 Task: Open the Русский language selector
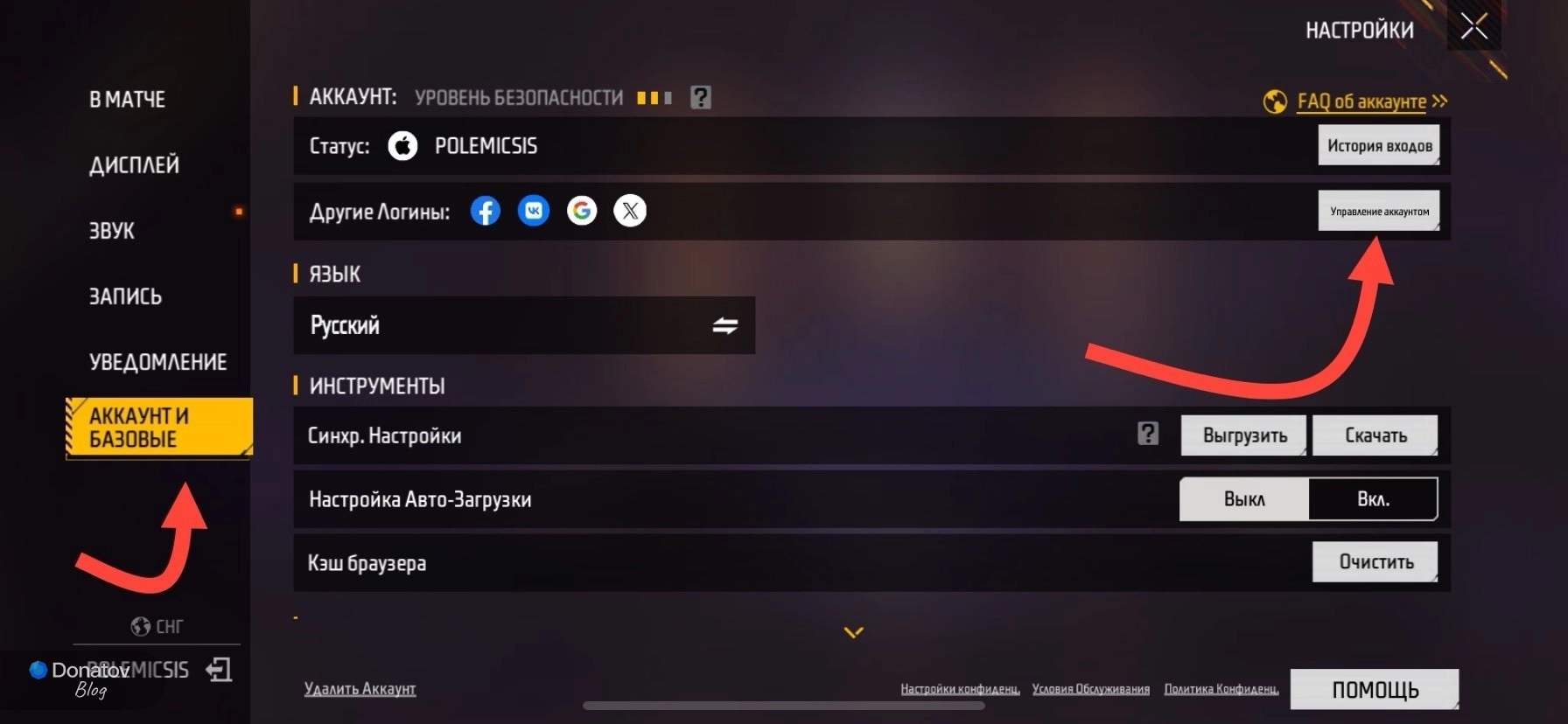(524, 325)
